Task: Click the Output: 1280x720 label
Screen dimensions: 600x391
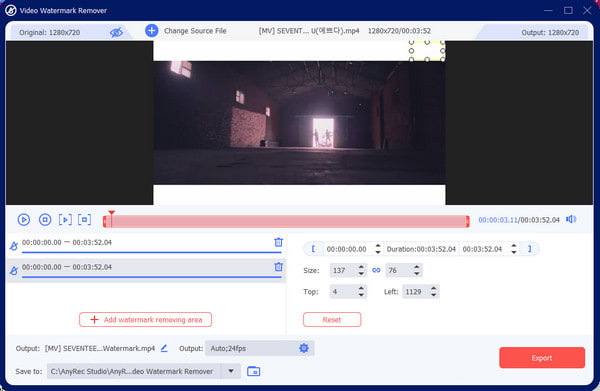Action: tap(550, 33)
